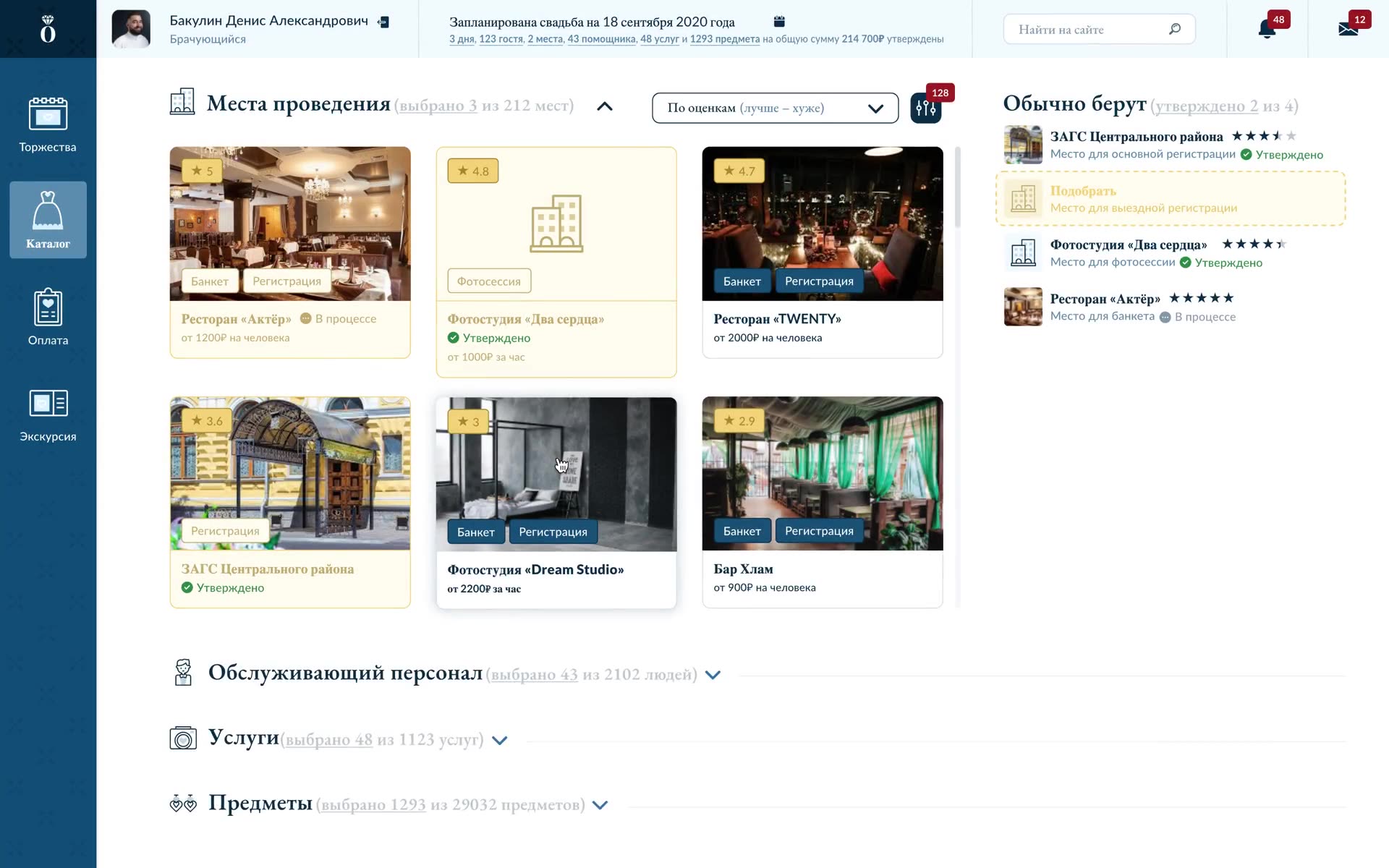Screen dimensions: 1389x868
Task: Click star rating of Ресторан «Актёр» in sidebar
Action: (1202, 298)
